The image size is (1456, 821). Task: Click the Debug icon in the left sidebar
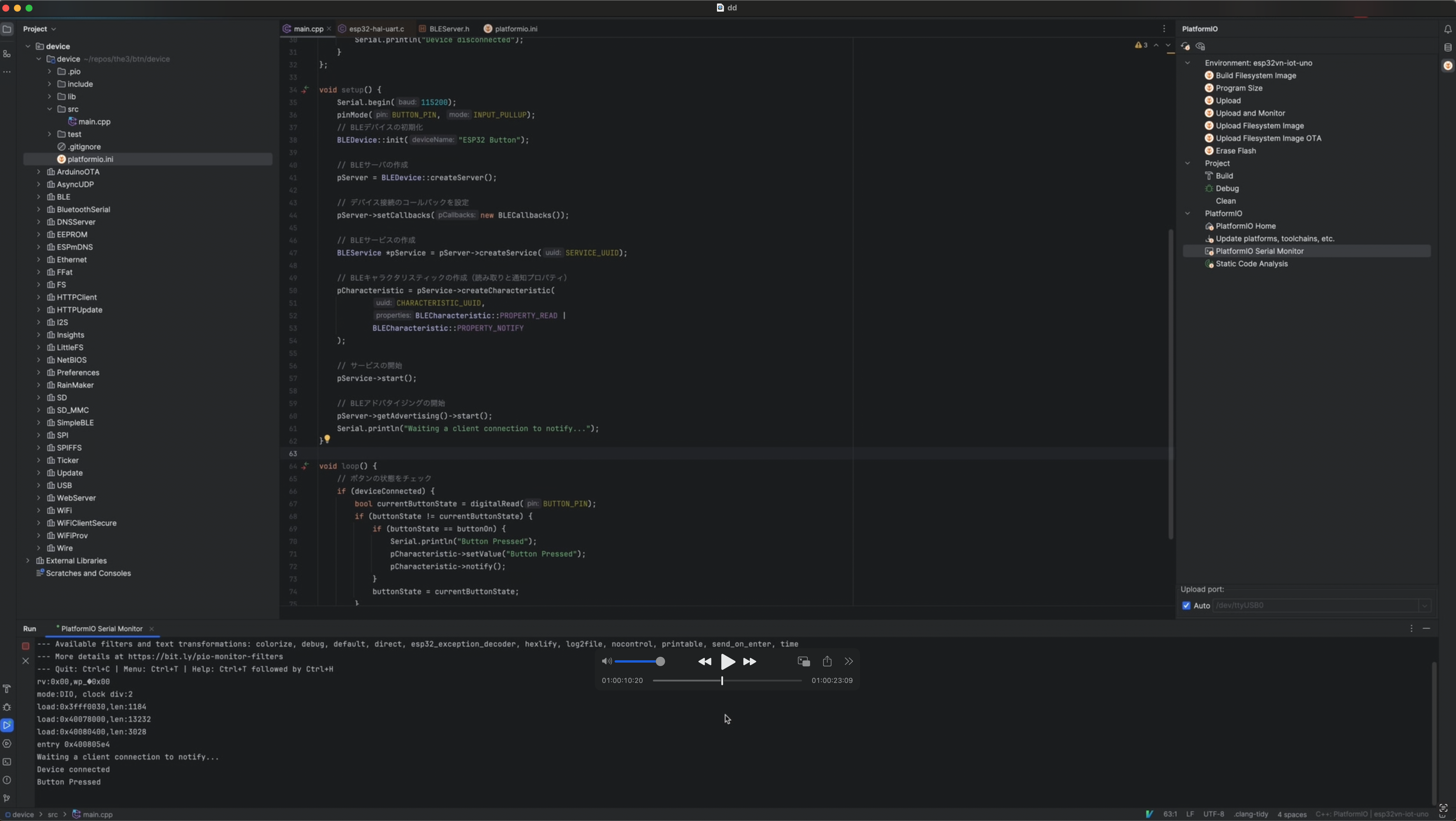[x=7, y=707]
